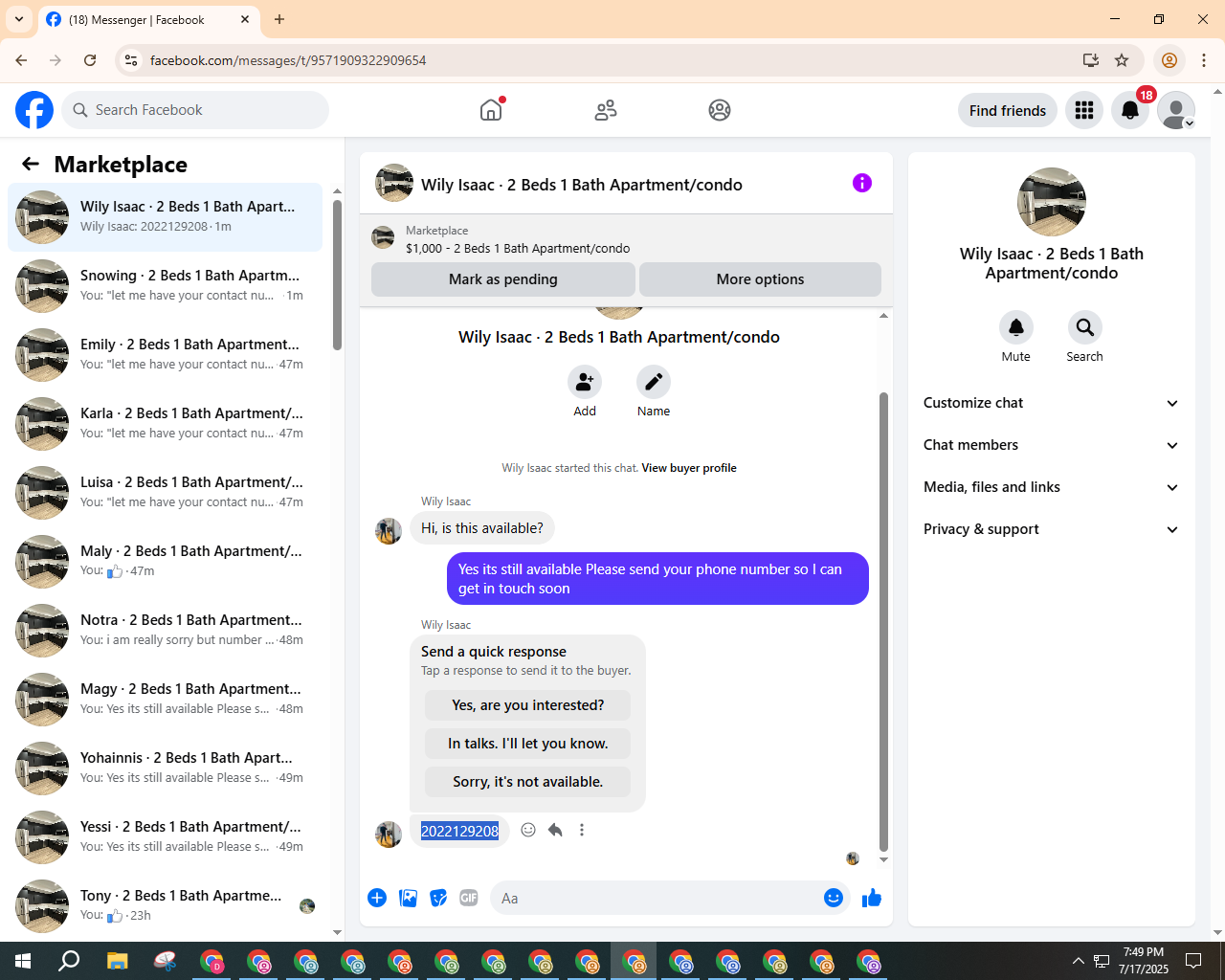This screenshot has width=1225, height=980.
Task: Choose a GIF in composer
Action: [x=469, y=898]
